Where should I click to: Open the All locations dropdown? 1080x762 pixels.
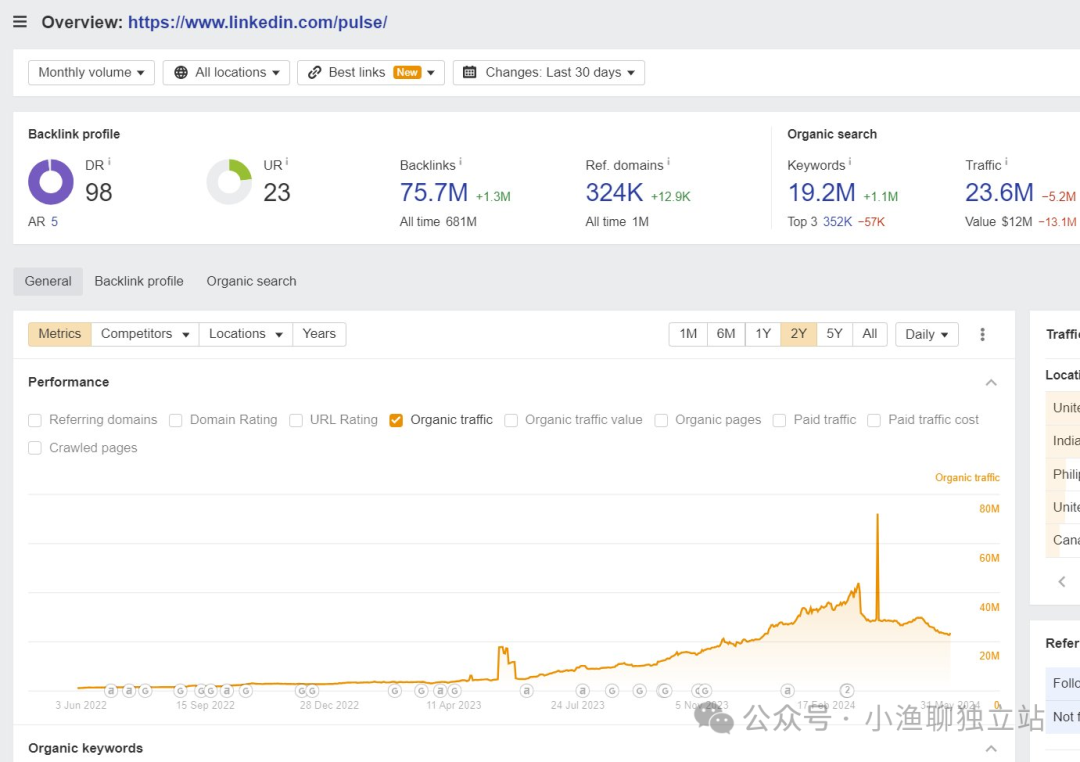click(x=227, y=72)
